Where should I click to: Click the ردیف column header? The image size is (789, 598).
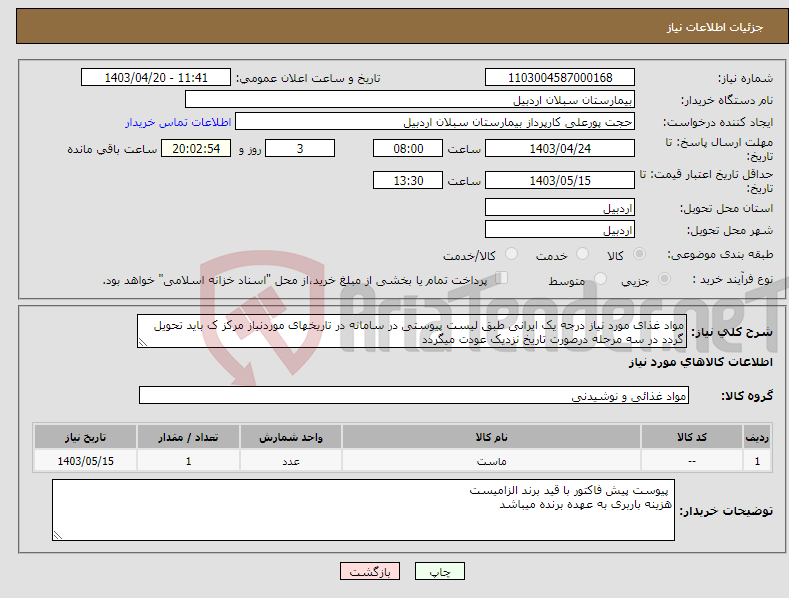coord(757,436)
